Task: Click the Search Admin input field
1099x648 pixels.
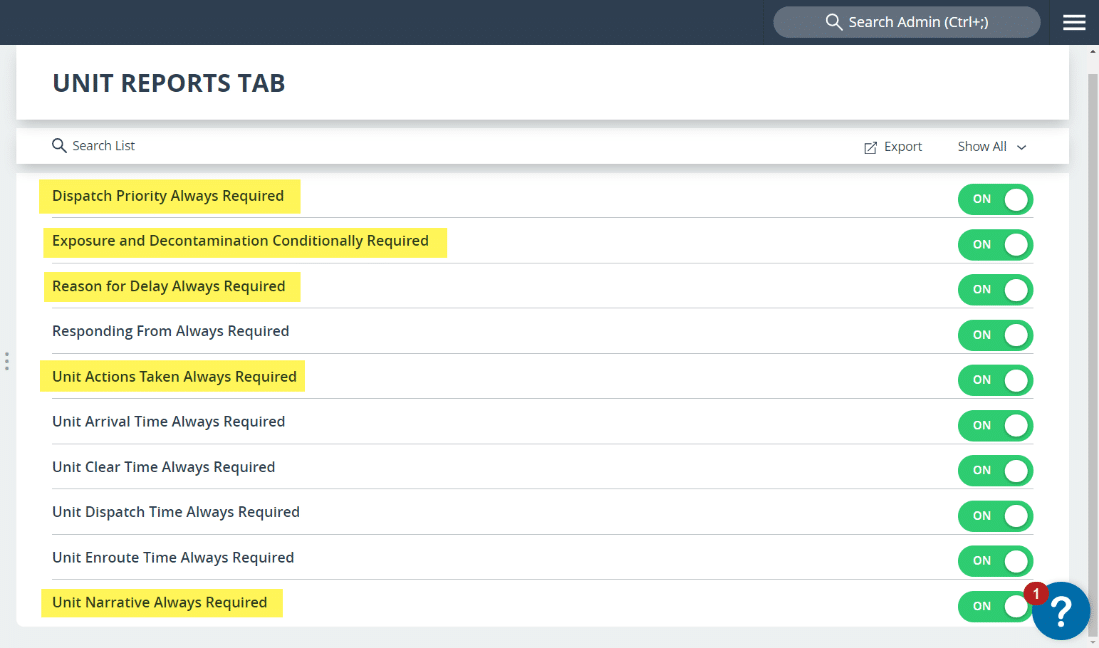Action: pyautogui.click(x=918, y=22)
